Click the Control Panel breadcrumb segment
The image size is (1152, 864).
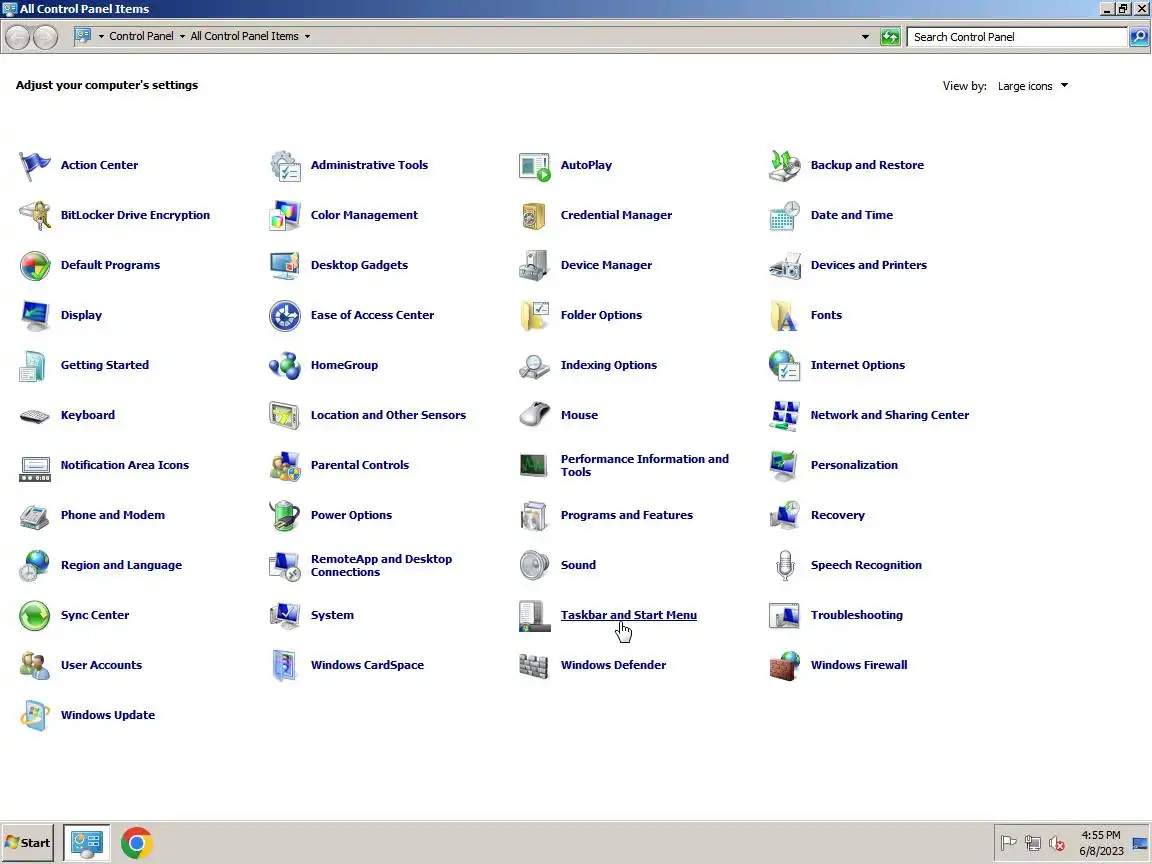point(141,36)
